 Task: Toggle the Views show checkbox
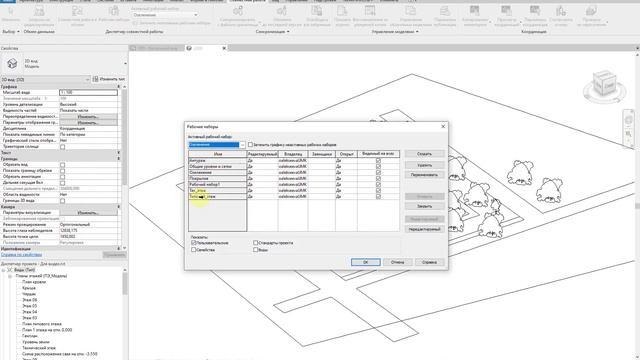256,249
